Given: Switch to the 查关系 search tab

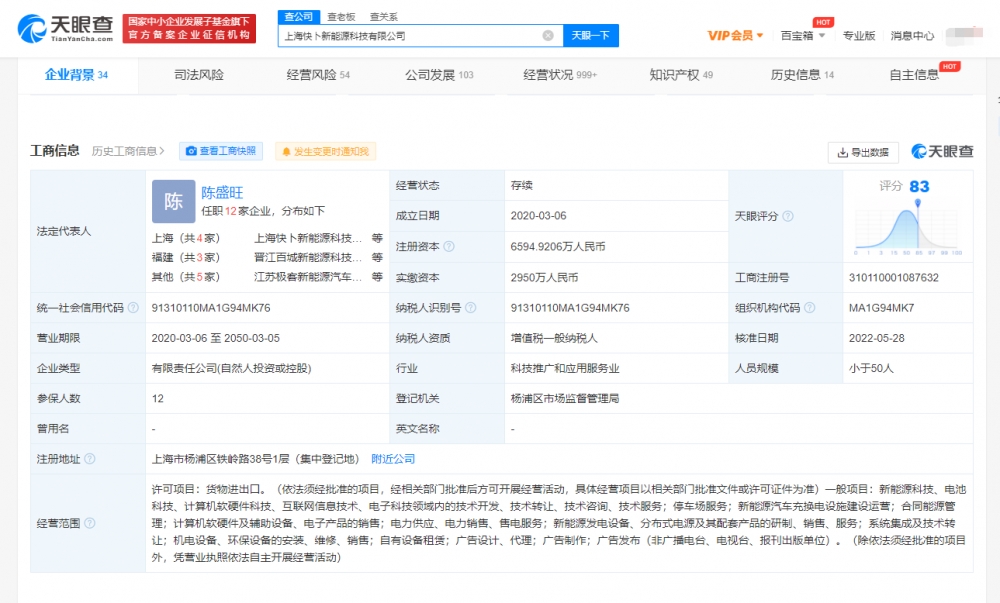Looking at the screenshot, I should (x=383, y=17).
